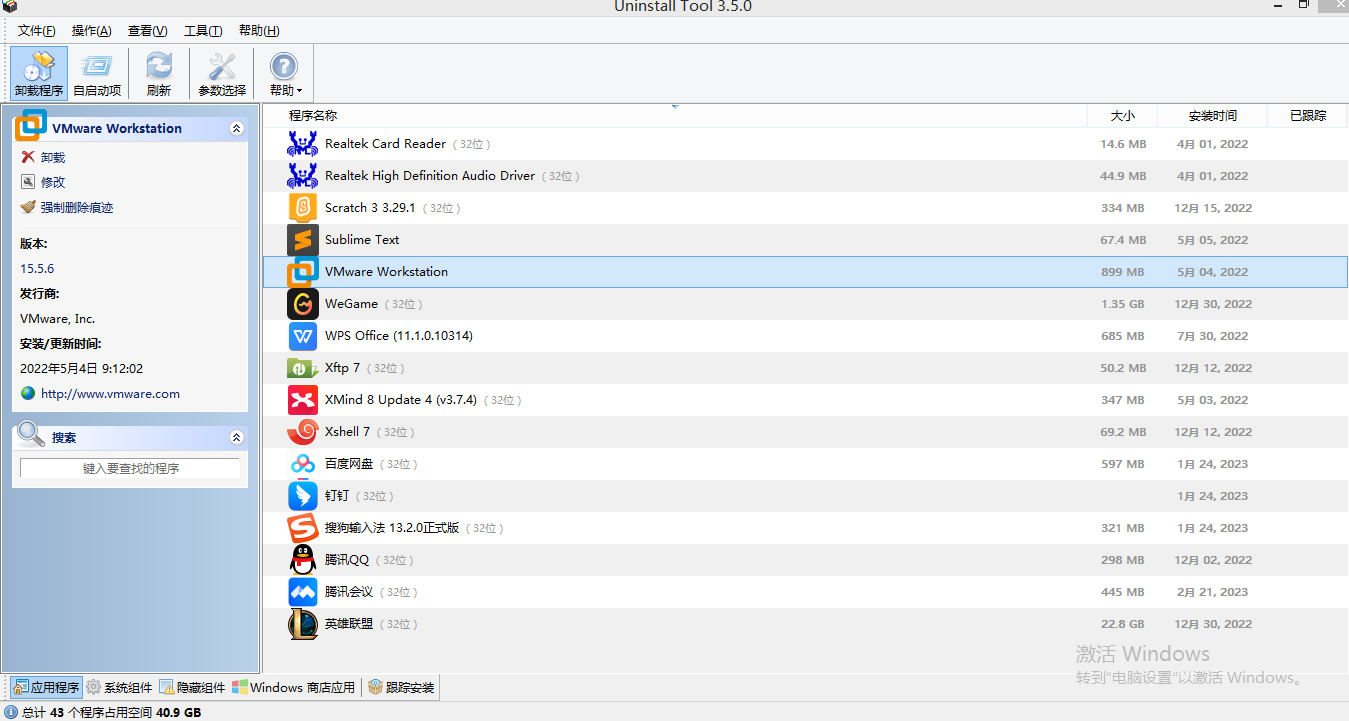The image size is (1349, 721).
Task: Click the 腾讯会议 icon
Action: tap(303, 592)
